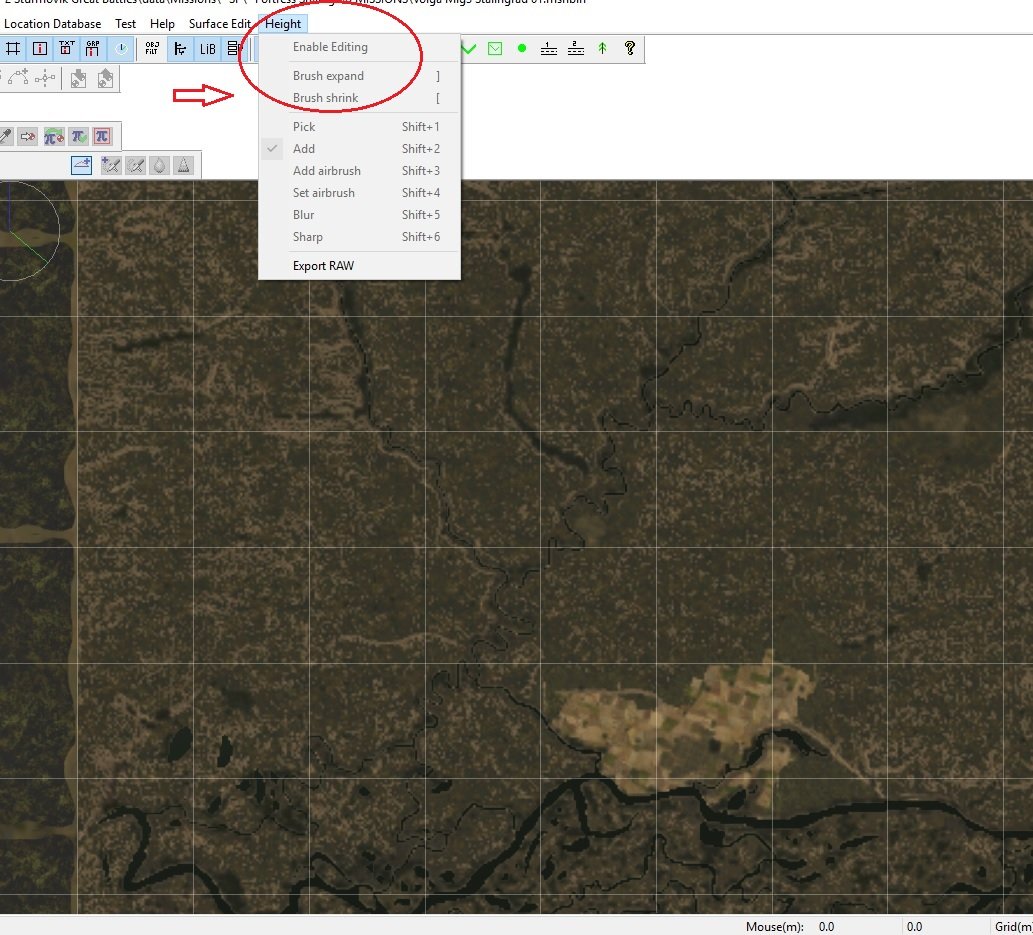This screenshot has width=1033, height=935.
Task: Select the blur droplet tool icon
Action: (159, 165)
